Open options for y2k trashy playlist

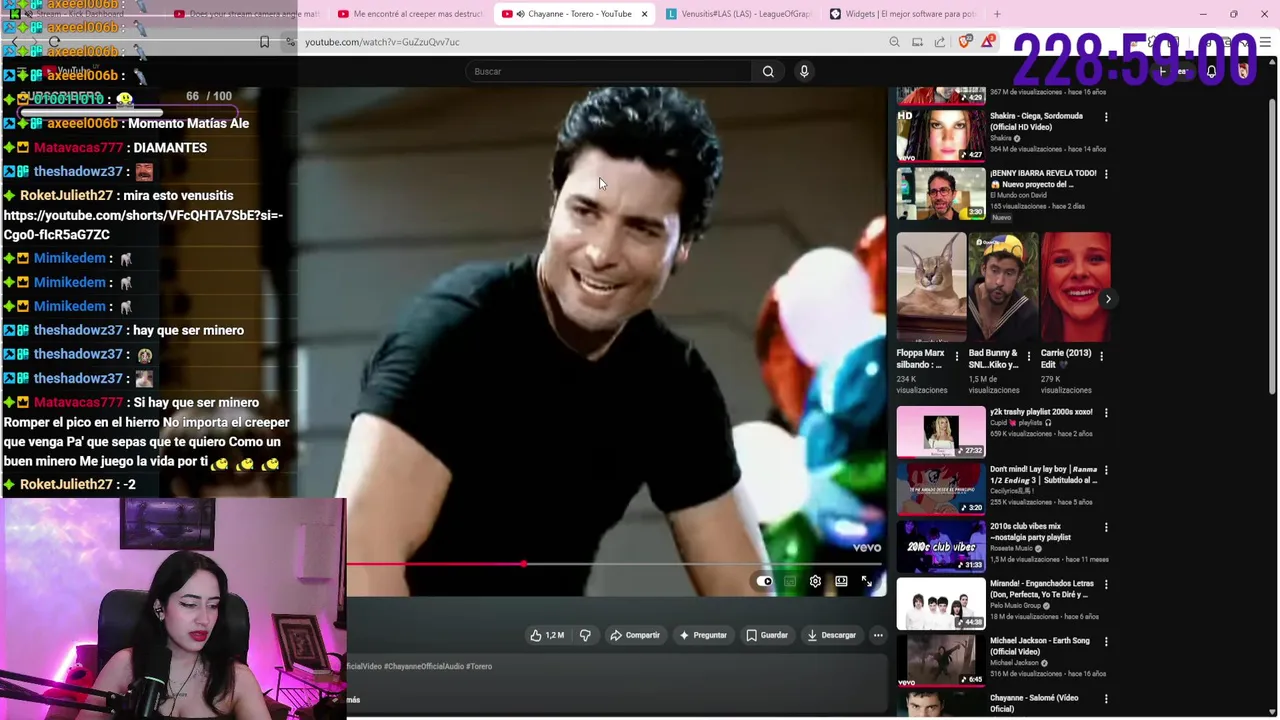point(1106,413)
